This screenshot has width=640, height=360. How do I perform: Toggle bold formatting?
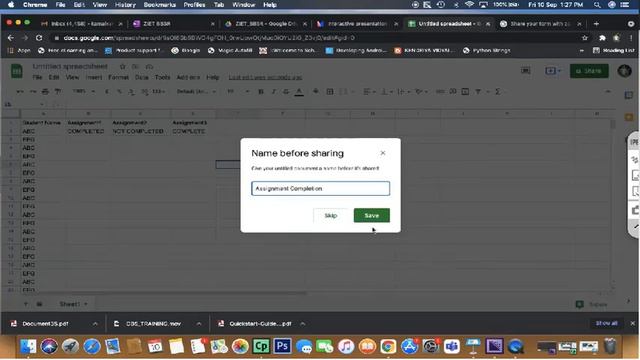click(x=261, y=91)
